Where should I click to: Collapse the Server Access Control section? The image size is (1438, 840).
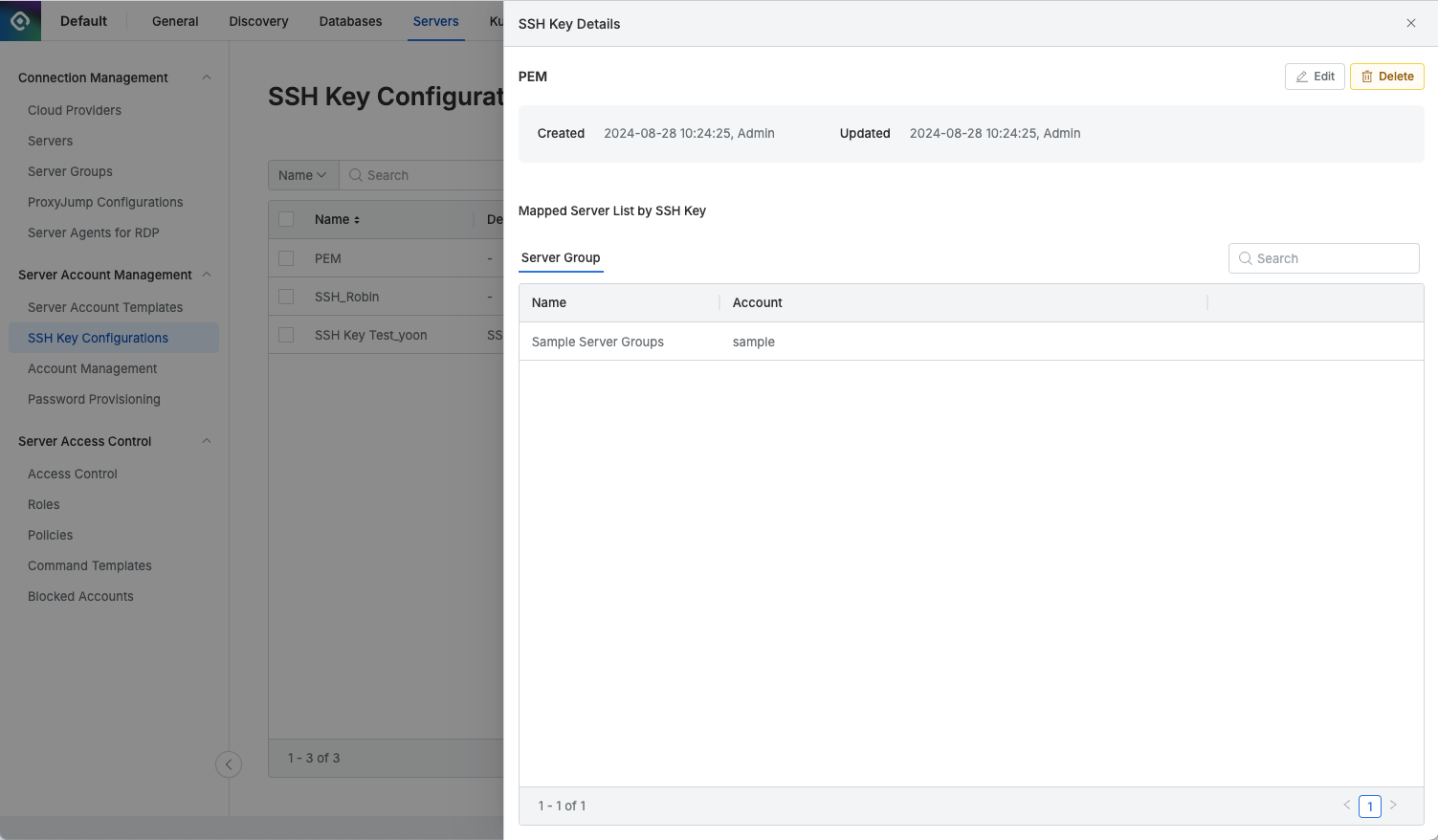(206, 441)
